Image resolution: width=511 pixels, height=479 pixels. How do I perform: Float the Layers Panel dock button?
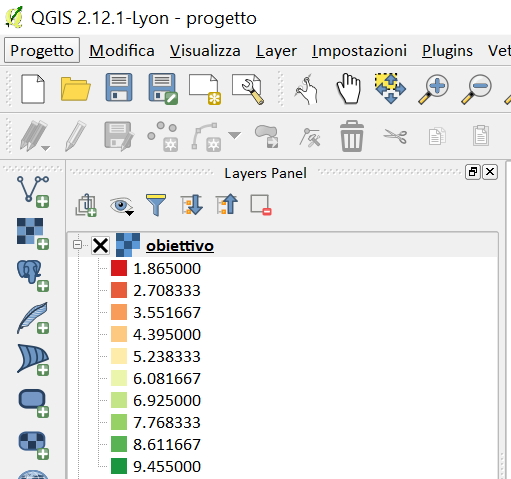coord(473,172)
